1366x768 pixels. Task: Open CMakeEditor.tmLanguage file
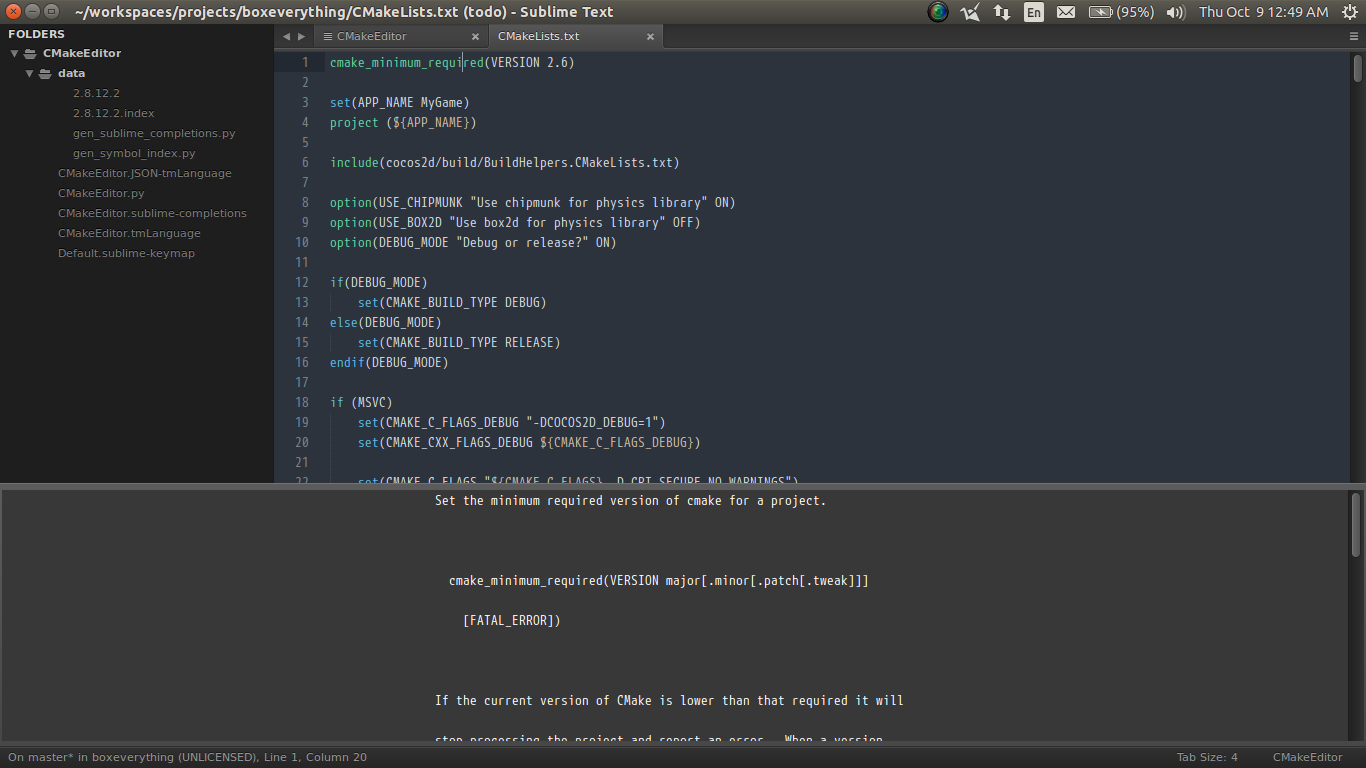(x=129, y=233)
